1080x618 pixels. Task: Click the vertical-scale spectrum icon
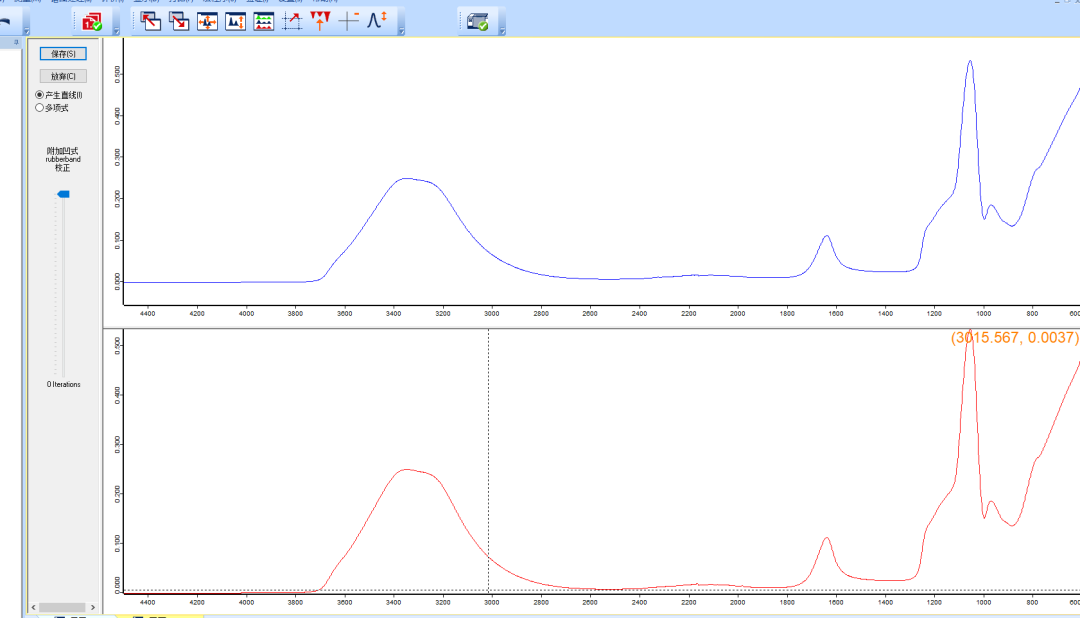coord(236,20)
